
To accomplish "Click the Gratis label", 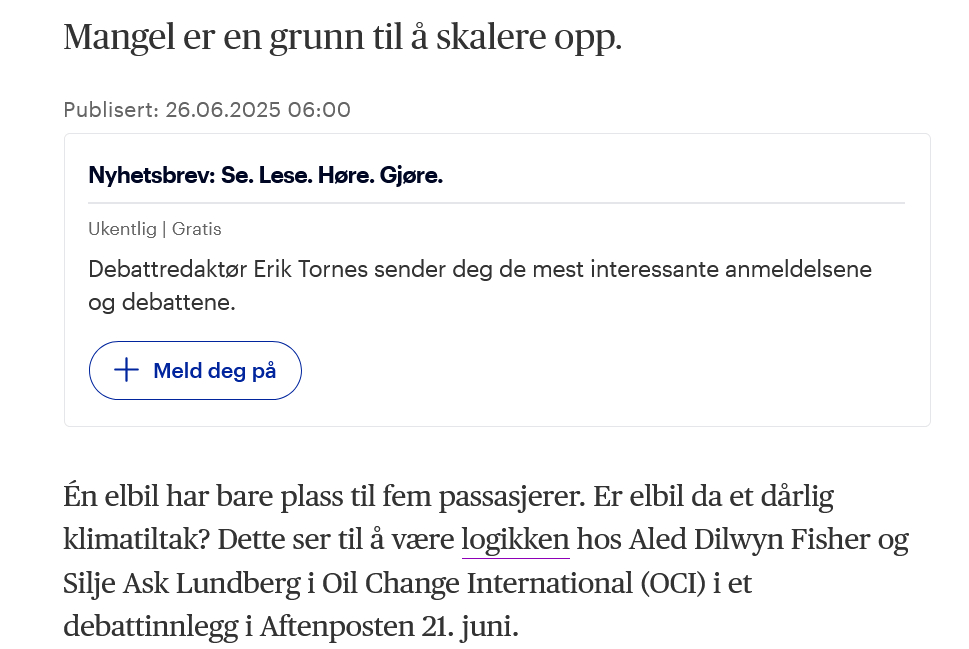I will click(197, 229).
